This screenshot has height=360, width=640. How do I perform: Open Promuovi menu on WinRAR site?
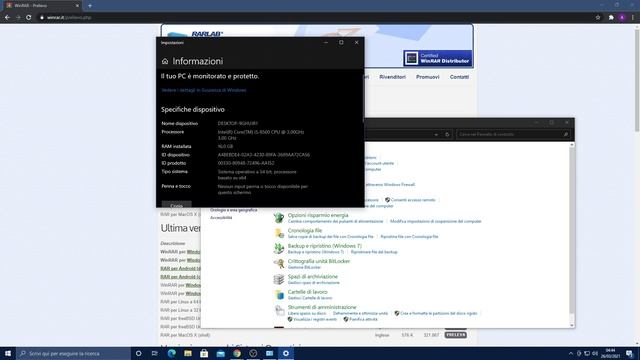point(427,77)
